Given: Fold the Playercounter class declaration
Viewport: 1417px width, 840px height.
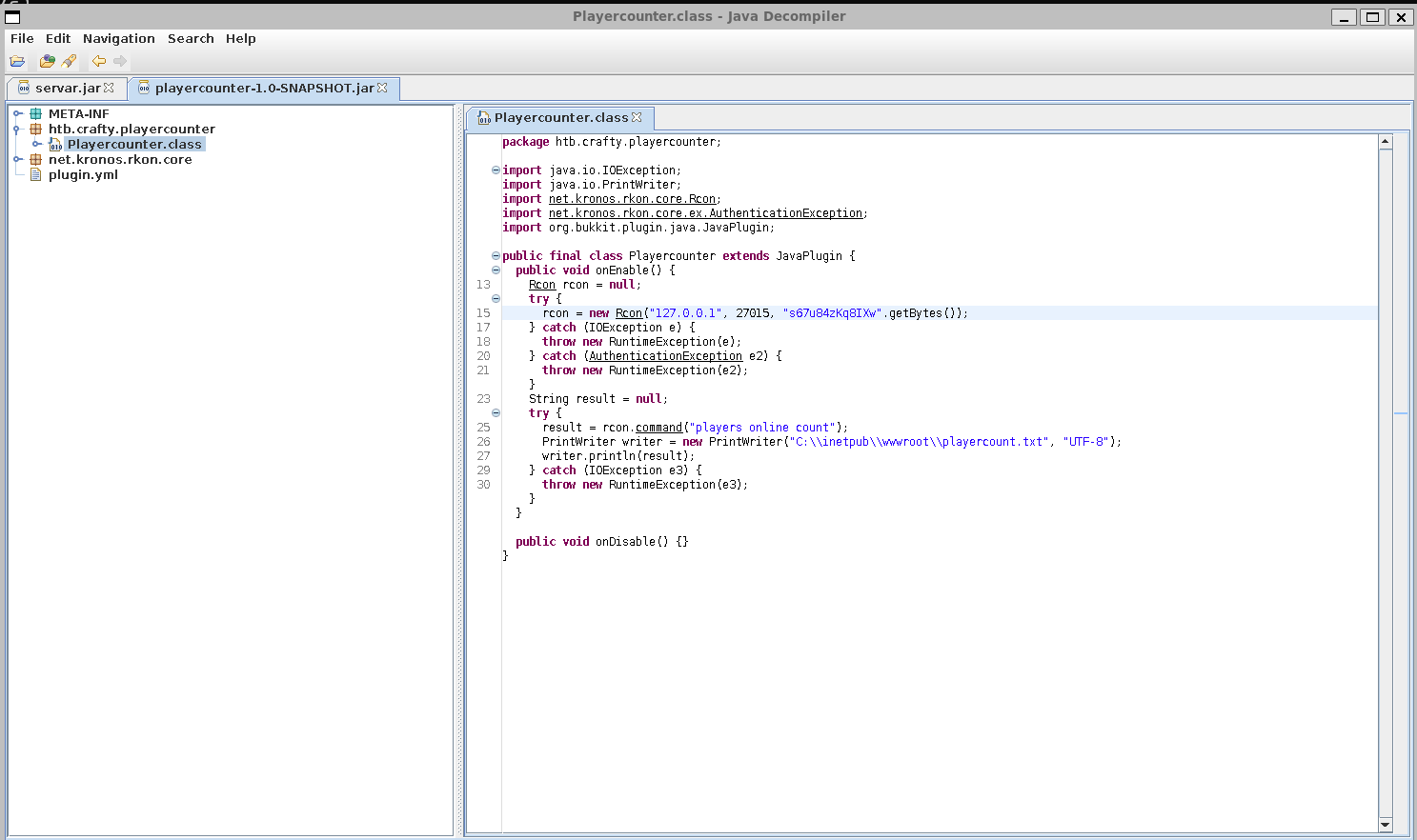Looking at the screenshot, I should (496, 256).
